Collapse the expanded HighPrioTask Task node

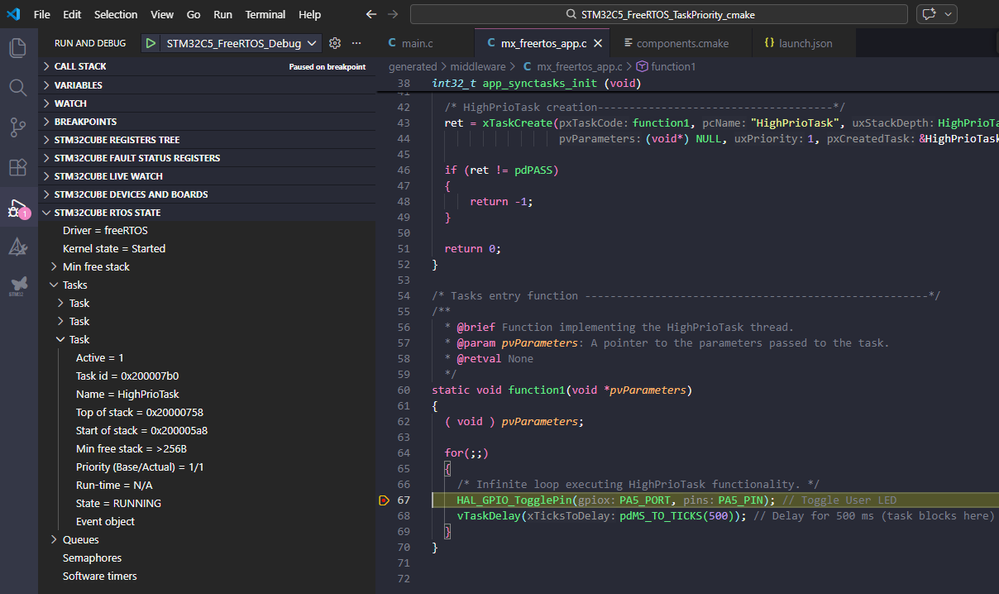point(61,340)
